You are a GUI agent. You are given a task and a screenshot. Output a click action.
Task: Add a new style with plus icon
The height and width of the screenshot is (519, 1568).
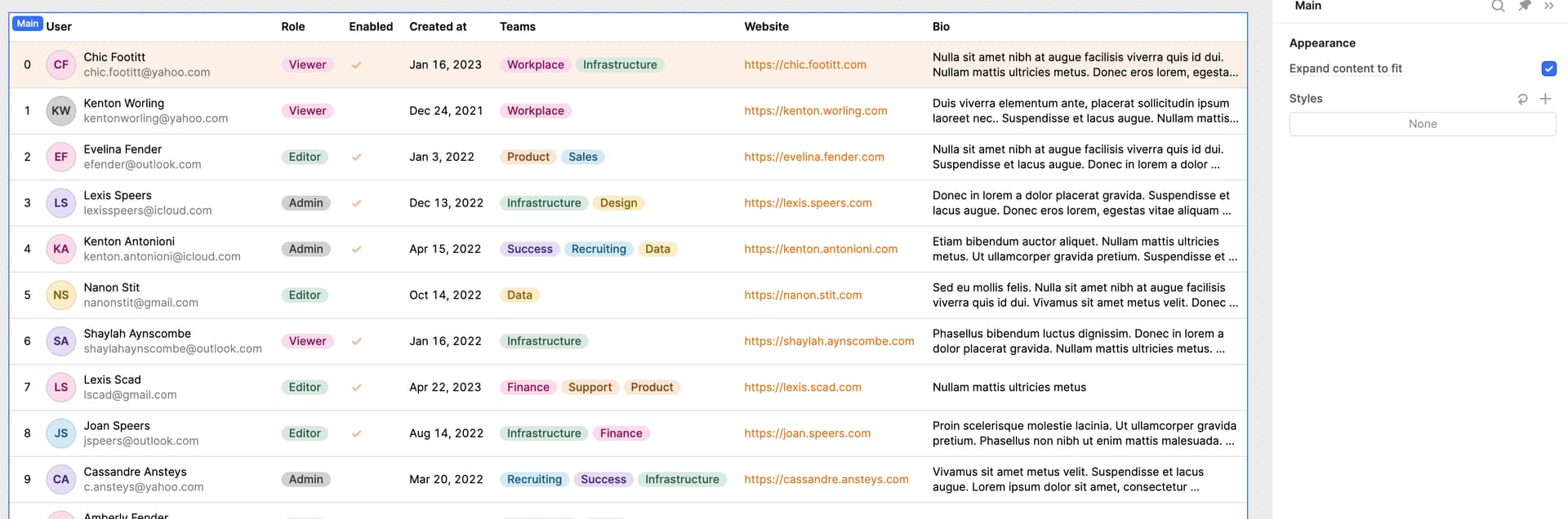click(1545, 99)
